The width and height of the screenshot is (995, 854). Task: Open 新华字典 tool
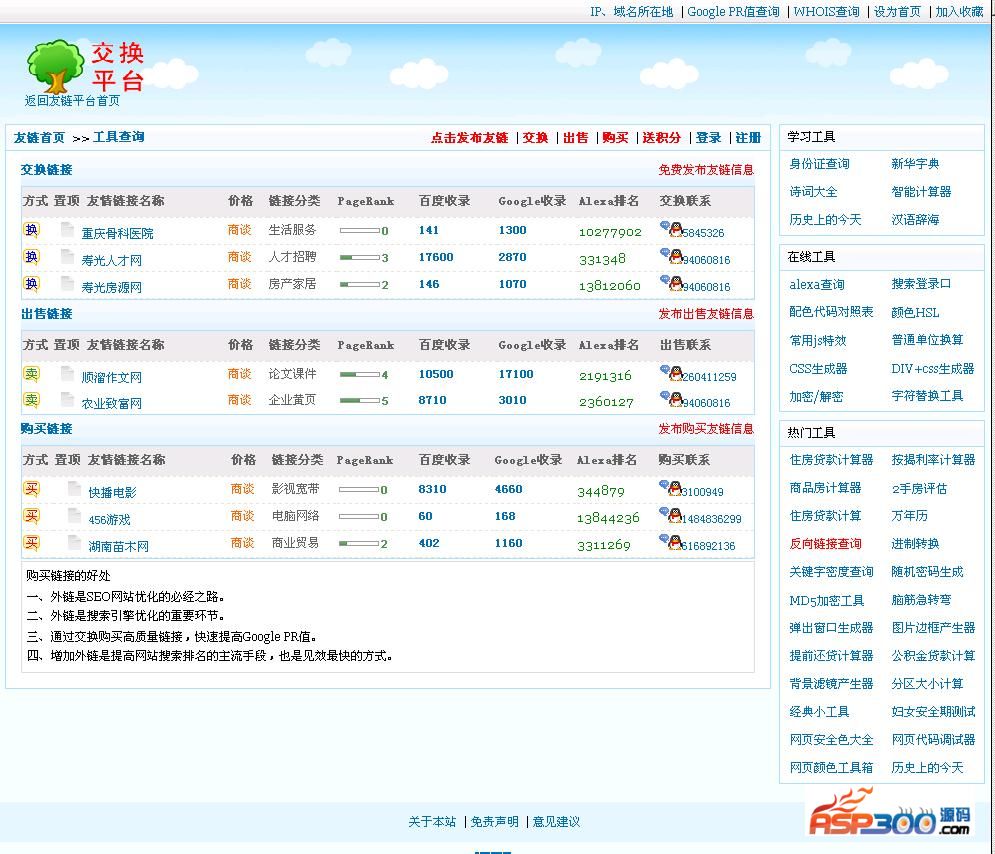coord(915,164)
